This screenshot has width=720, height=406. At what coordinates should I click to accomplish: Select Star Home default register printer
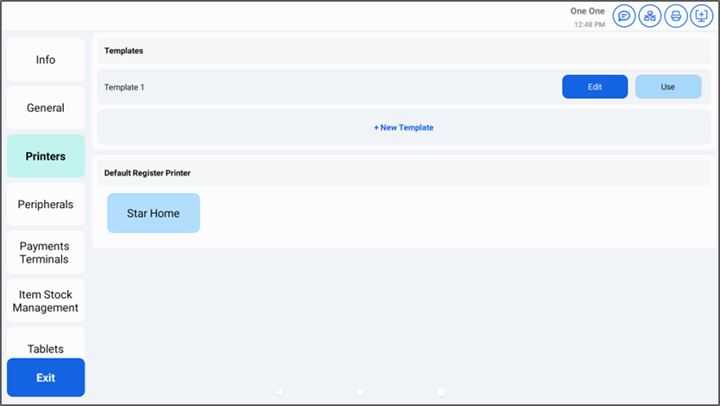153,213
